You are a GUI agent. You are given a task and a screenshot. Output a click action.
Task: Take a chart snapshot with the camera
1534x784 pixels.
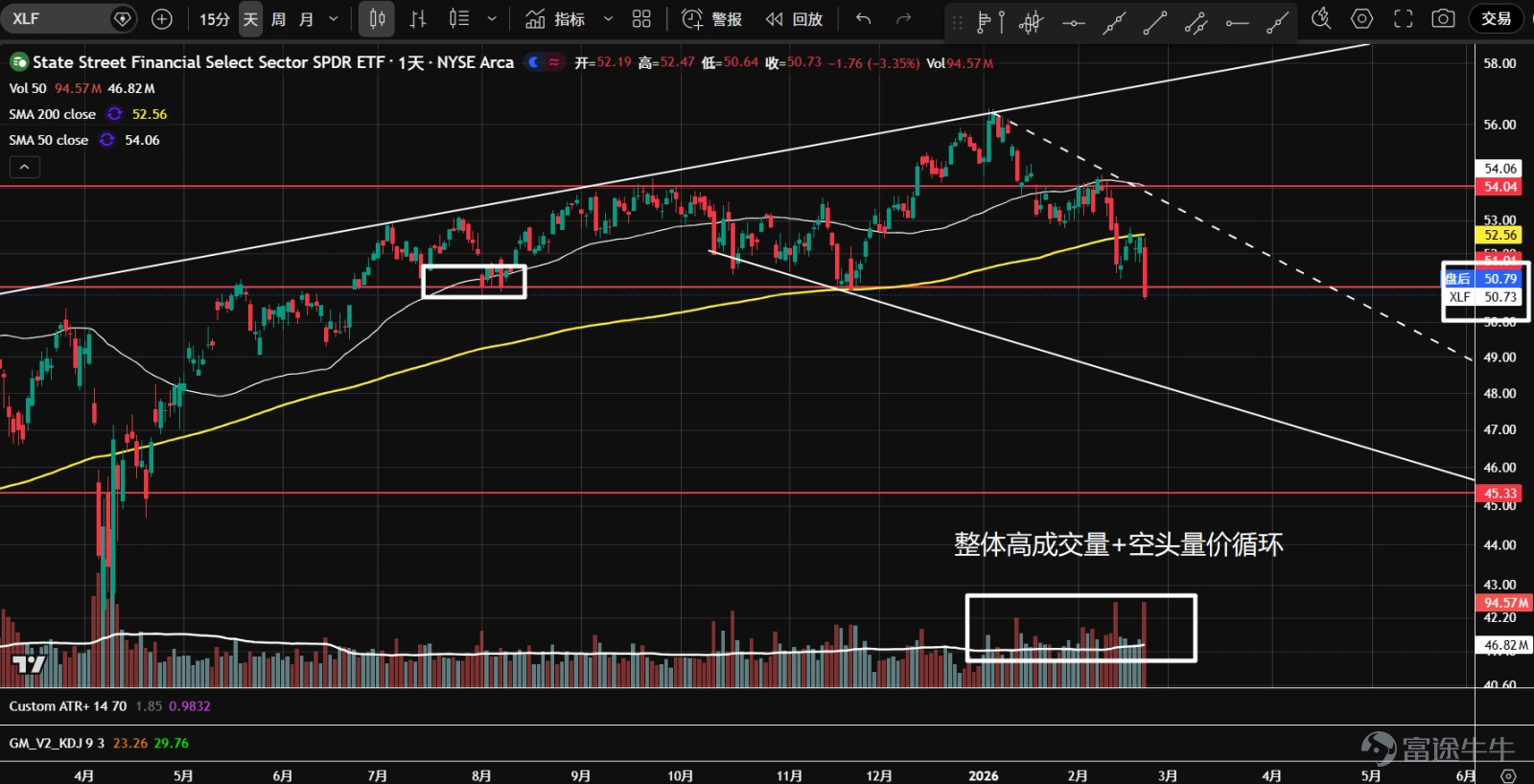coord(1443,18)
